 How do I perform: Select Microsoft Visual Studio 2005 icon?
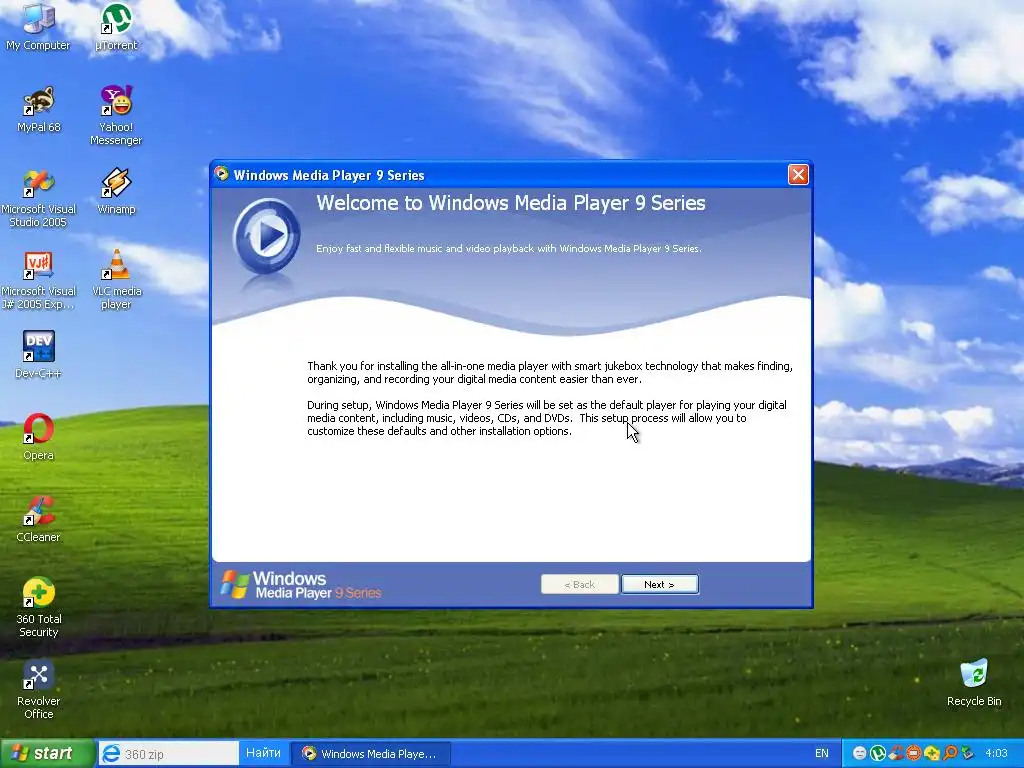coord(38,198)
